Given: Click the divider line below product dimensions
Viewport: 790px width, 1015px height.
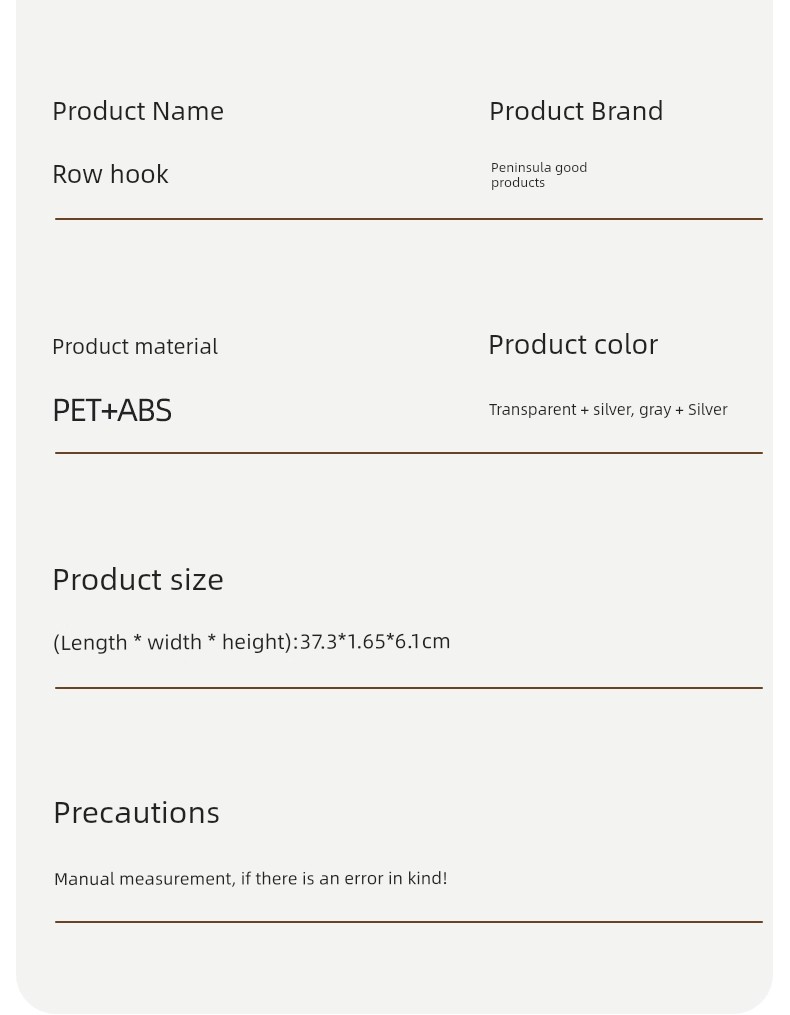Looking at the screenshot, I should [x=409, y=687].
